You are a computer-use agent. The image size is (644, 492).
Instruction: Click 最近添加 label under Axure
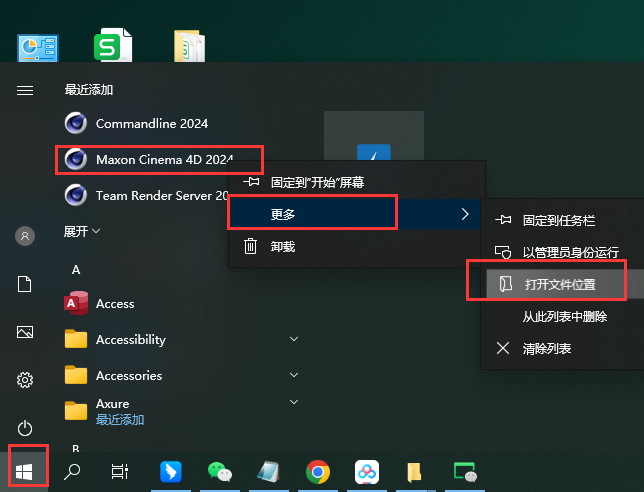pos(120,419)
